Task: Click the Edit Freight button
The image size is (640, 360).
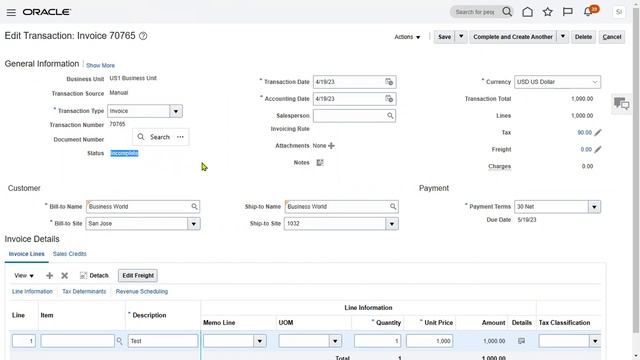Action: point(138,276)
